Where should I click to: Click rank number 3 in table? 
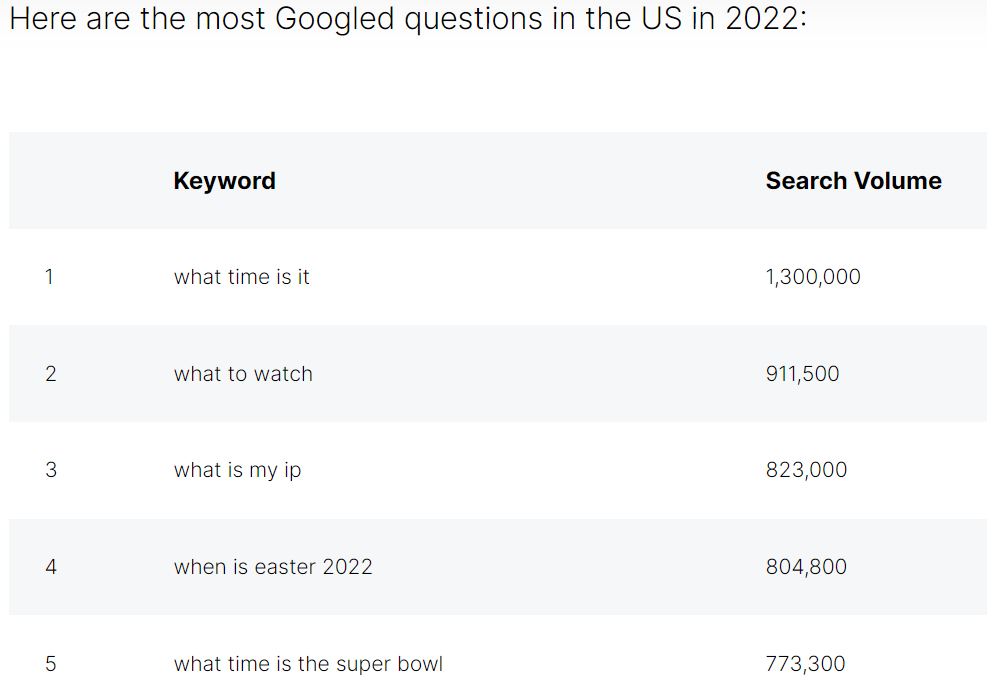pos(51,470)
